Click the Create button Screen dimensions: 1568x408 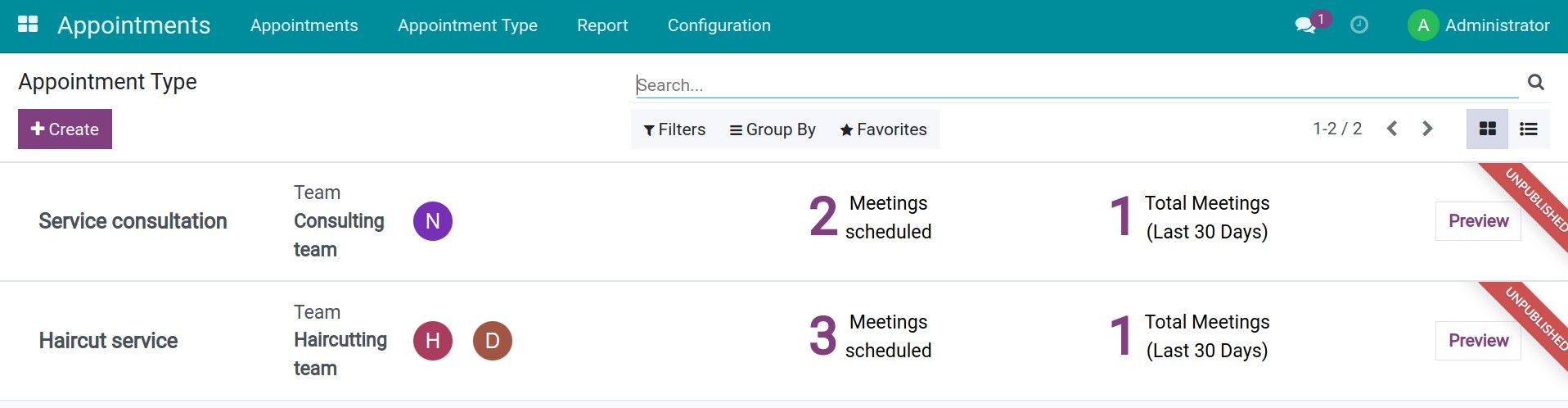click(x=65, y=129)
